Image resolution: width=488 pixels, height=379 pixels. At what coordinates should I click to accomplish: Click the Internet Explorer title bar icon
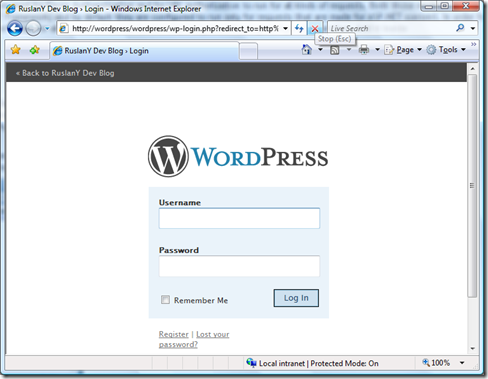click(x=11, y=9)
